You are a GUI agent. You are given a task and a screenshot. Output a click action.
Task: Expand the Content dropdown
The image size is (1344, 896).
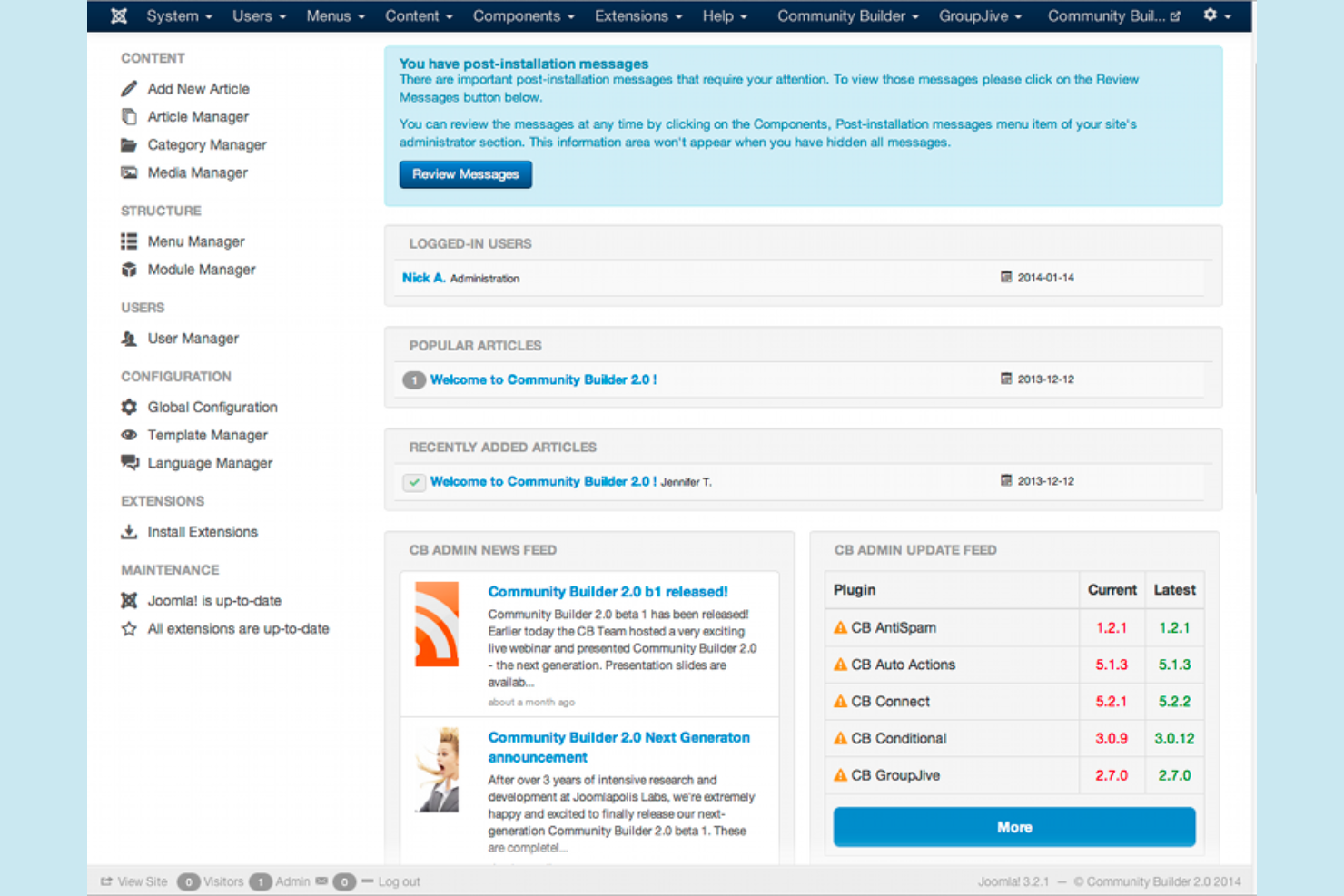(x=419, y=16)
